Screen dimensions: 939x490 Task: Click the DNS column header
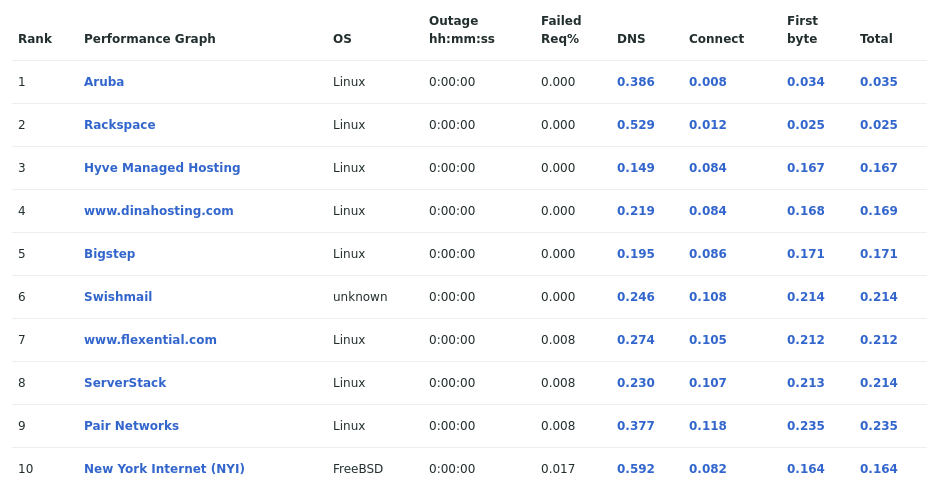631,39
